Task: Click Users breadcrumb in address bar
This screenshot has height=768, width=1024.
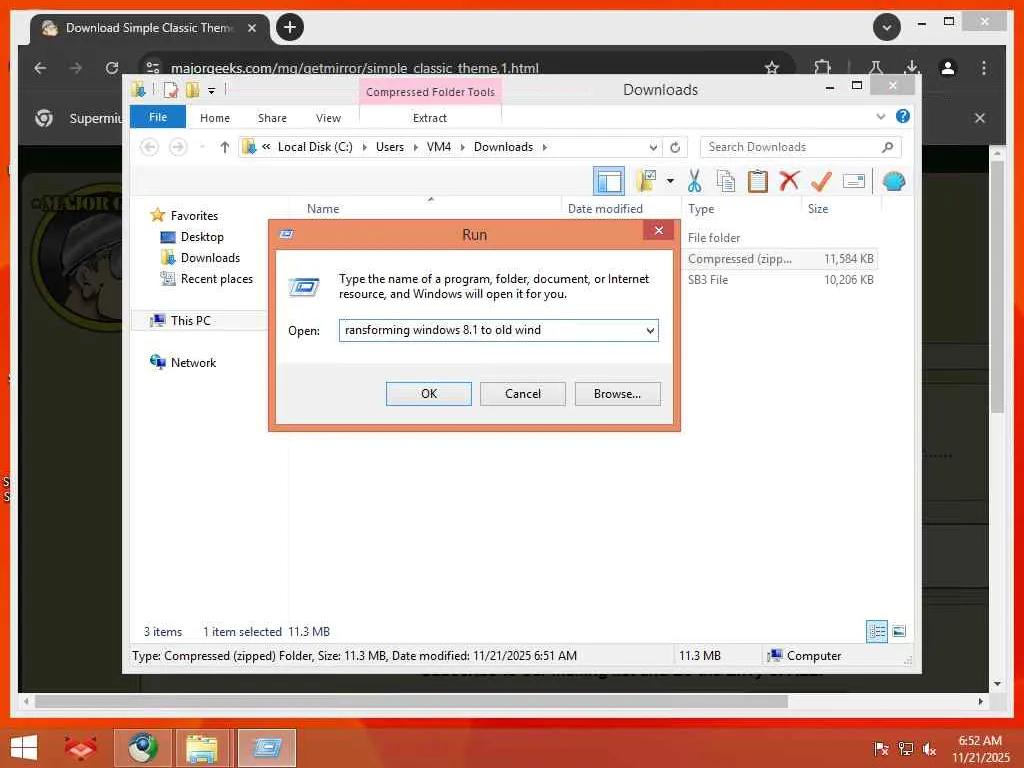Action: [x=390, y=147]
